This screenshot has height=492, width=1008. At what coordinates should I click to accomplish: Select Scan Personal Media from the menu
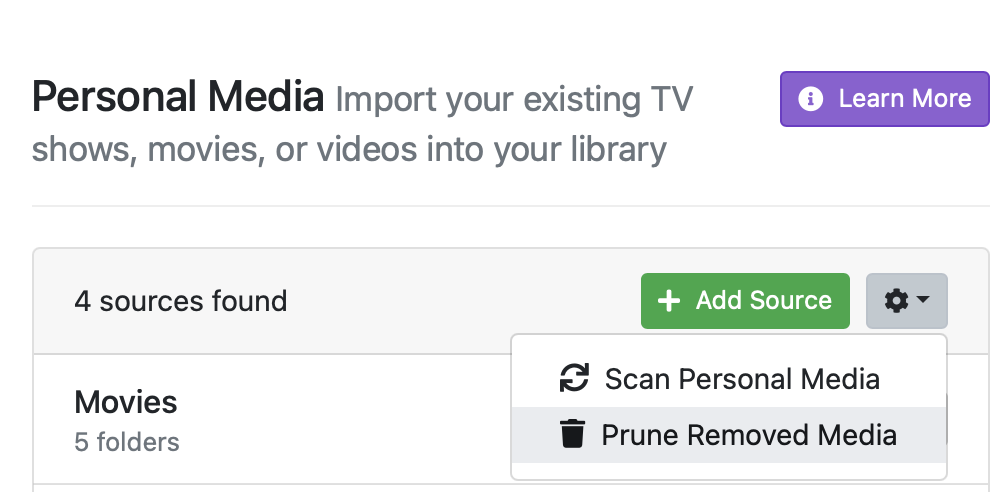click(741, 379)
